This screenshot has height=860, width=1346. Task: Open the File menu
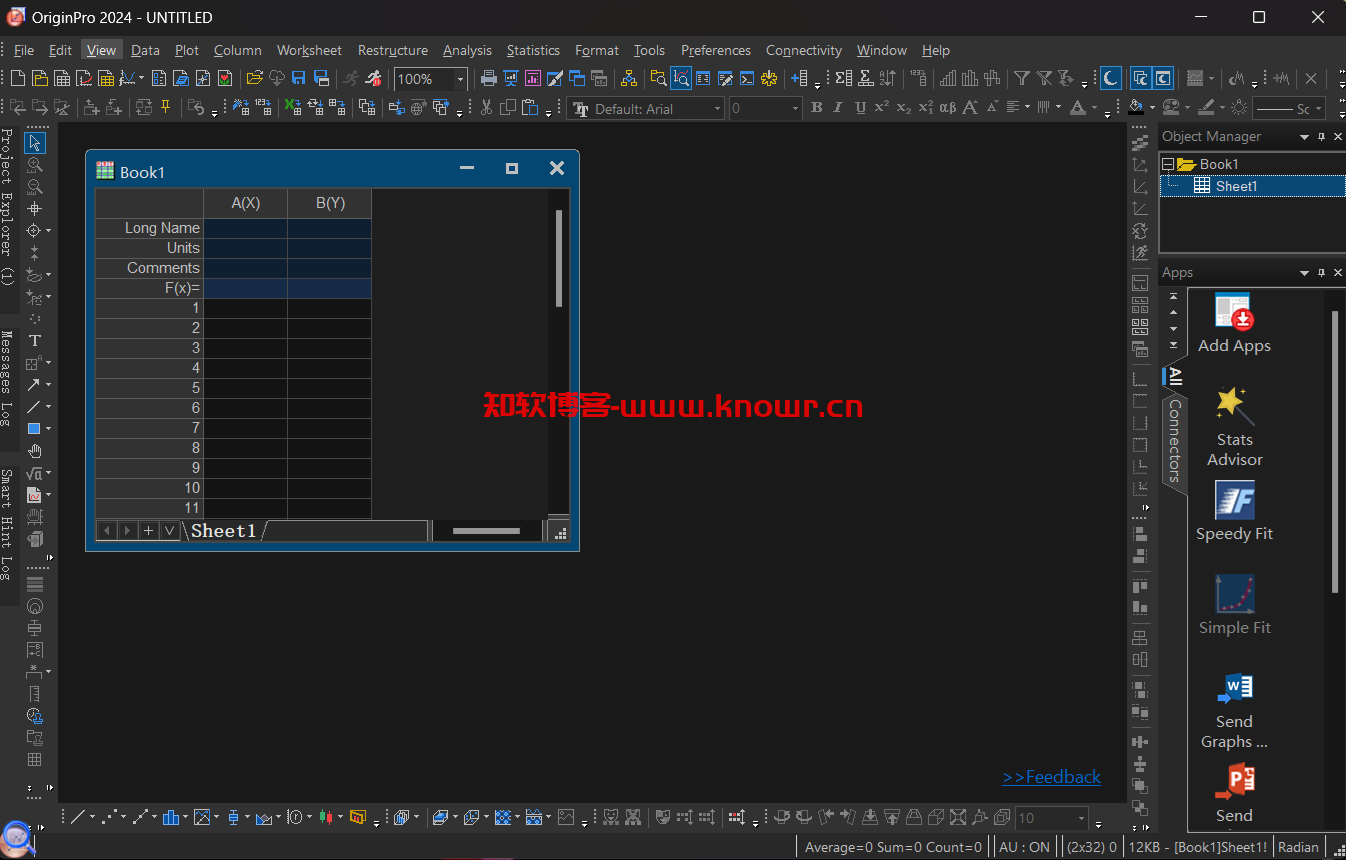24,50
